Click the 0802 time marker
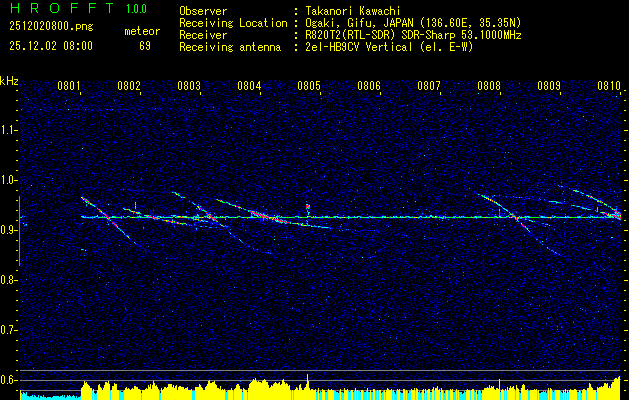 129,86
